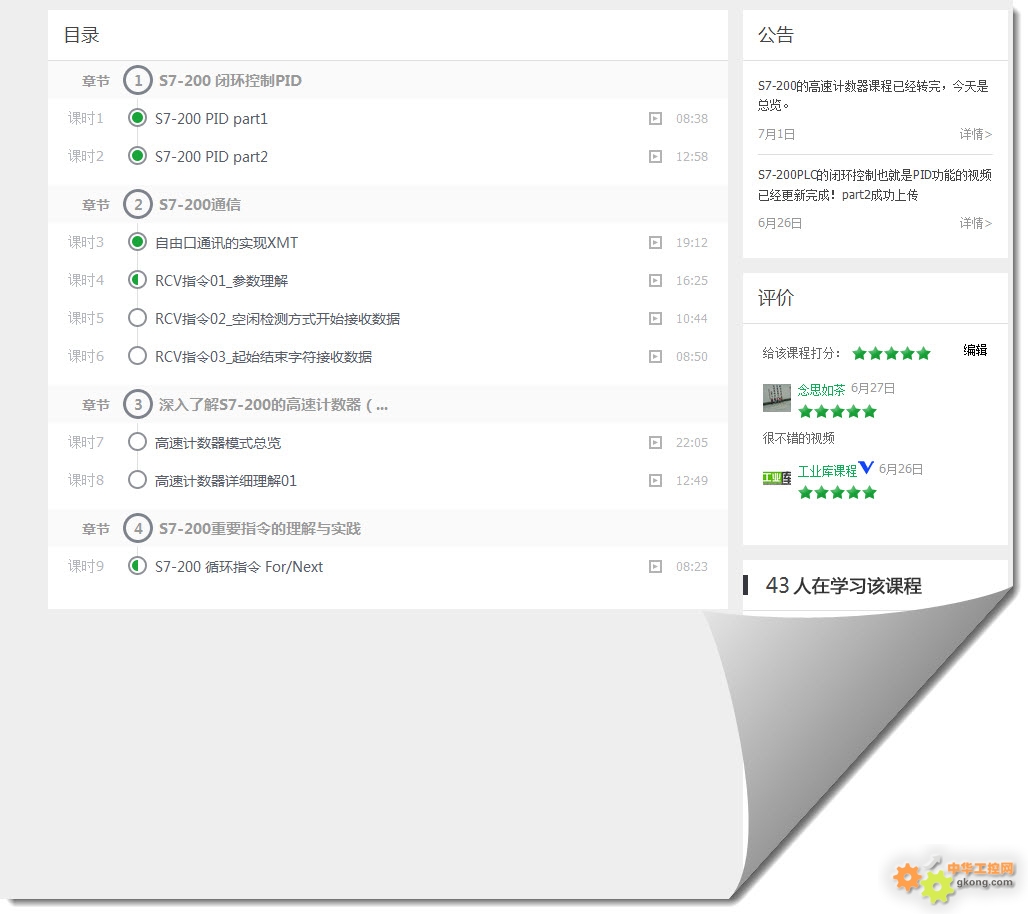Click the 工业库课程 username link
Image resolution: width=1028 pixels, height=914 pixels.
[827, 471]
